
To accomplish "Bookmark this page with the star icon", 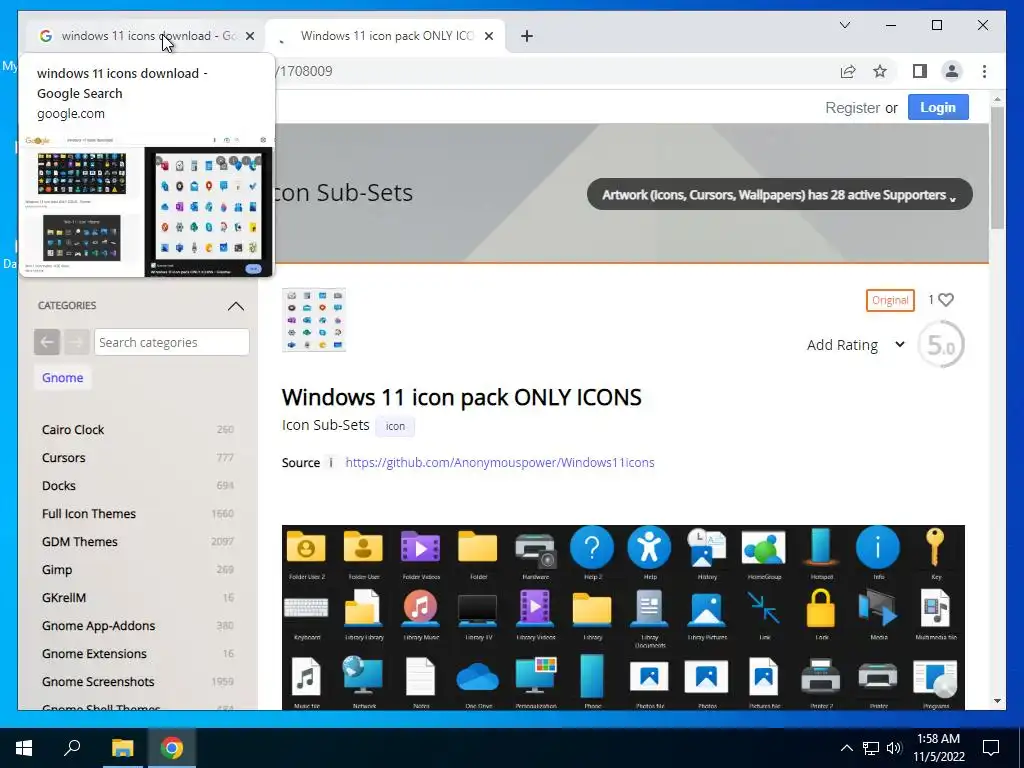I will 880,71.
